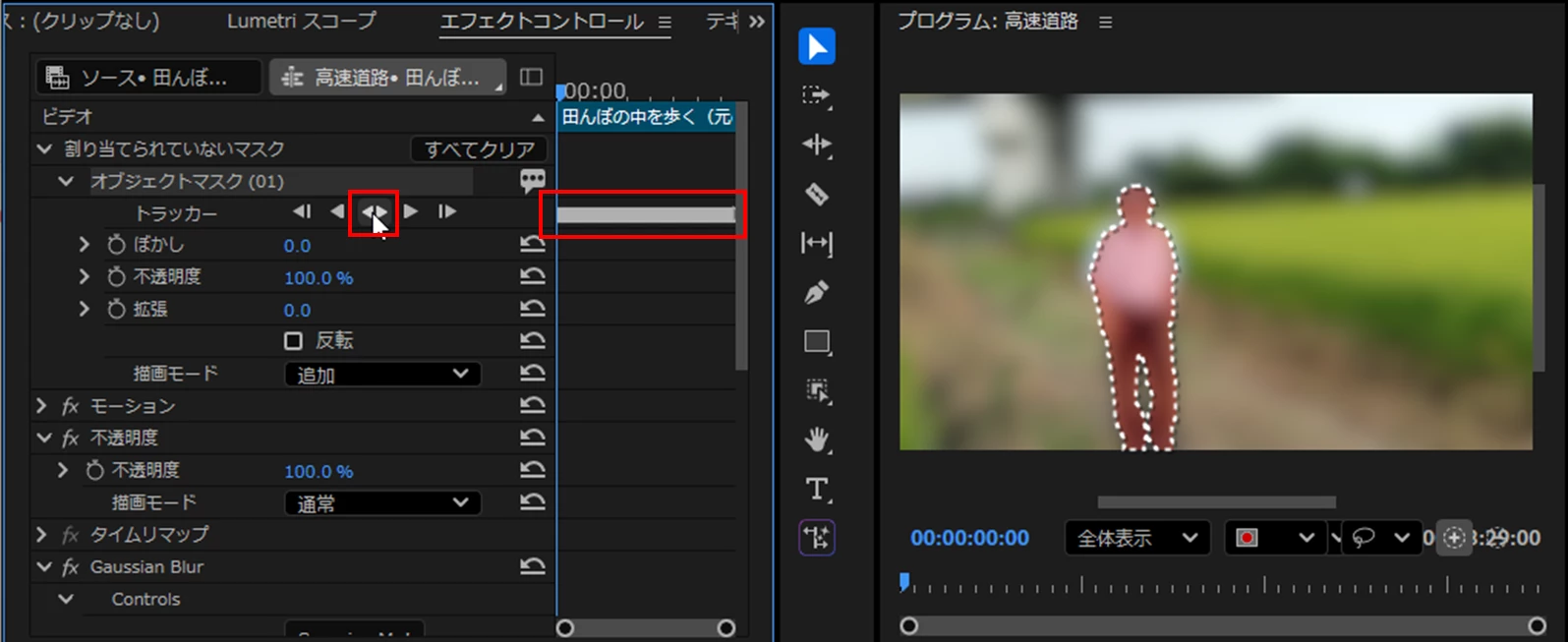Open the 全体表示 zoom level dropdown
This screenshot has height=642, width=1568.
click(x=1137, y=538)
